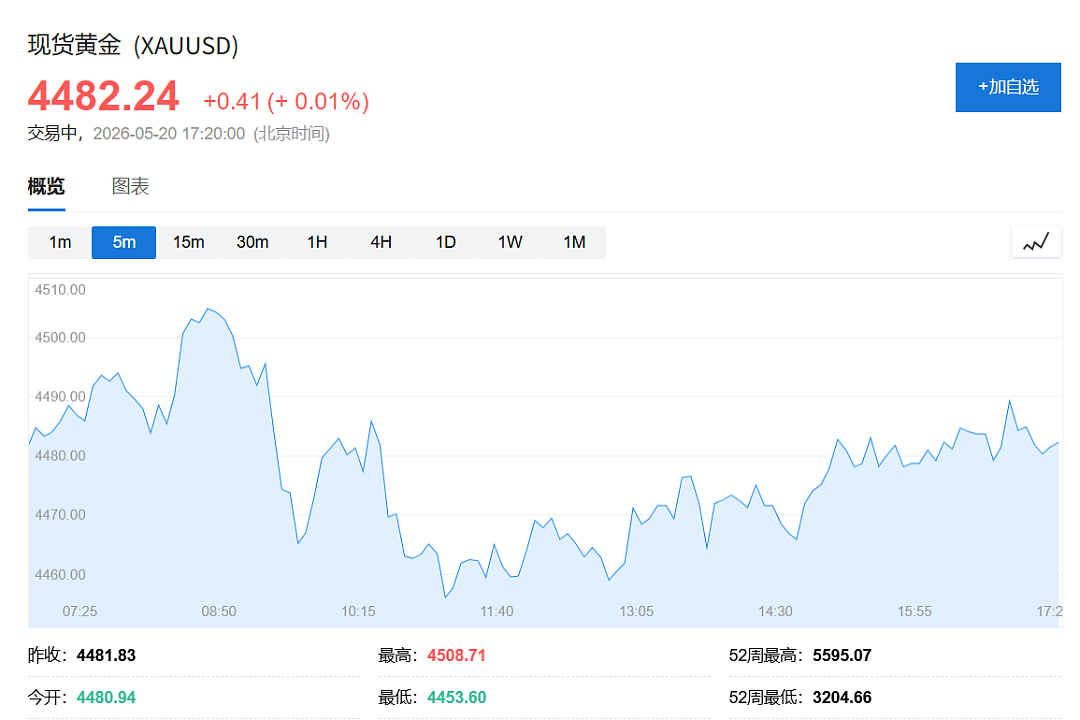Select the 4H timeframe
The image size is (1080, 720).
[381, 243]
